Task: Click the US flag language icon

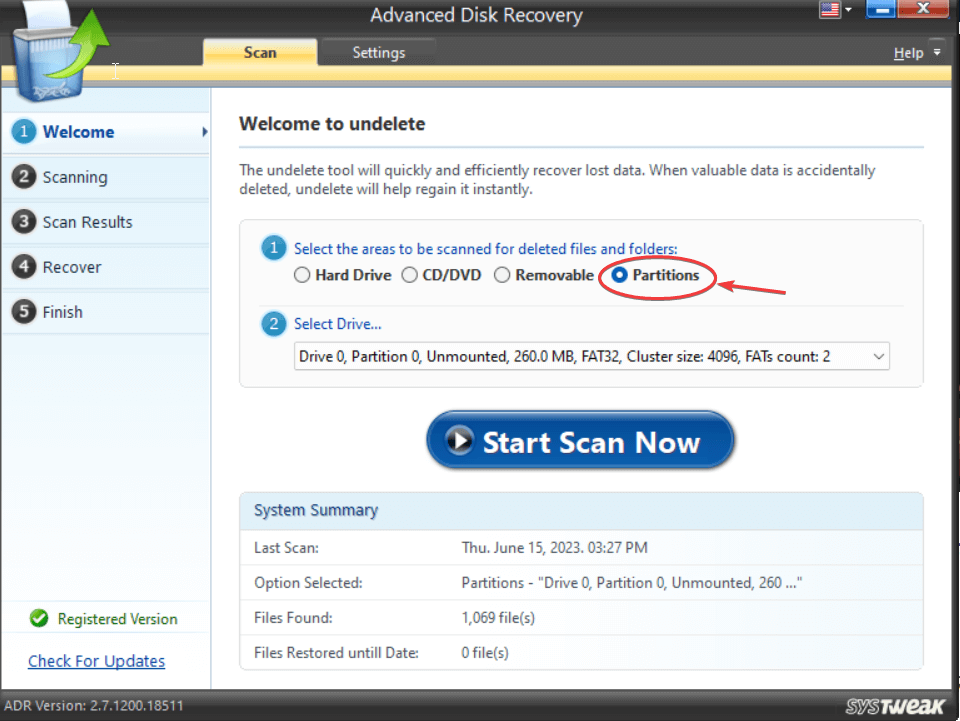Action: (x=830, y=10)
